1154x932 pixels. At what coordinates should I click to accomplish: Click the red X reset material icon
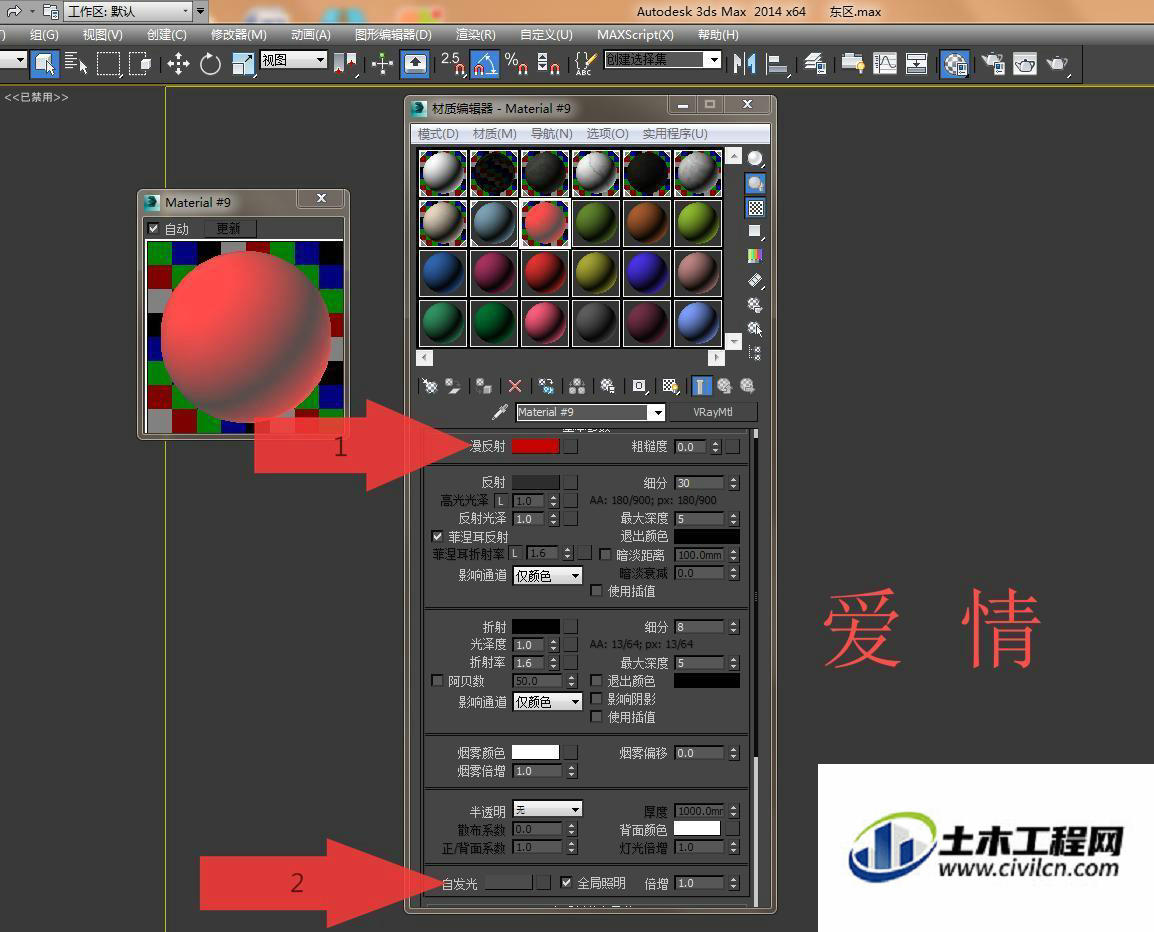(x=515, y=386)
